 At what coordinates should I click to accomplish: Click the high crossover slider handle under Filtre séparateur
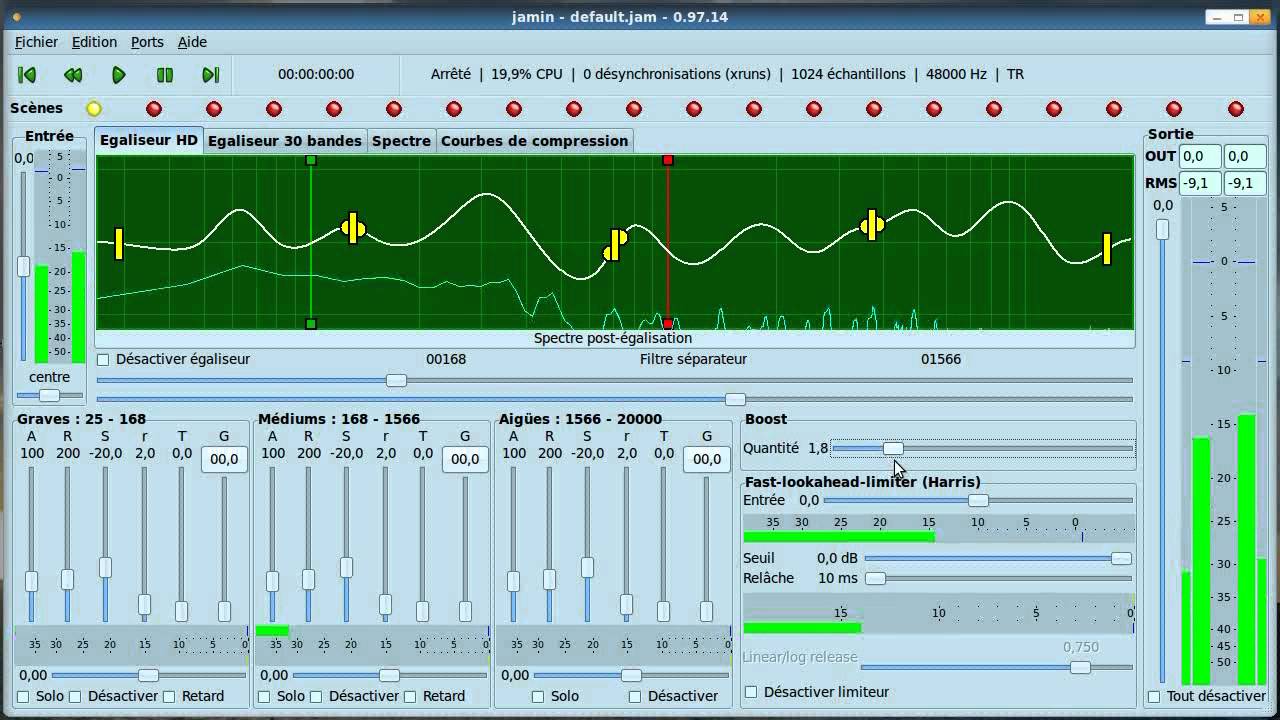[x=735, y=399]
